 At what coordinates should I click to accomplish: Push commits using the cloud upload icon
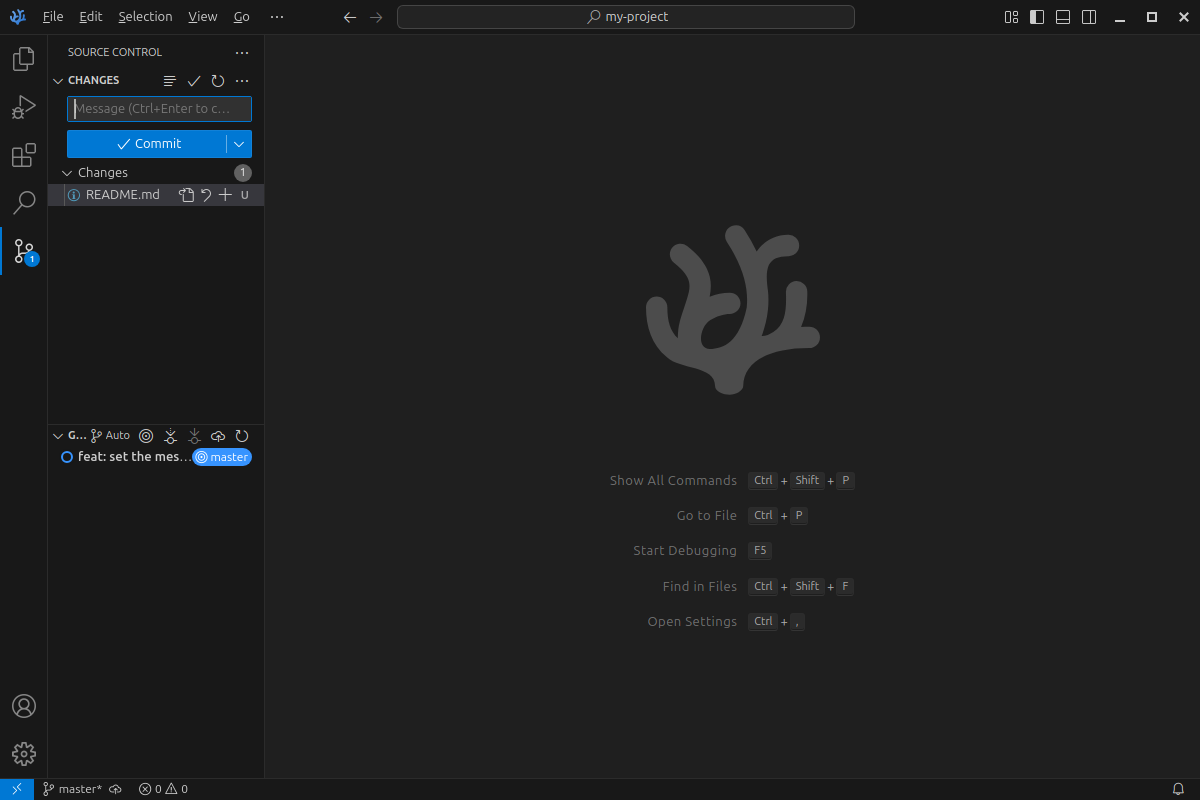(218, 435)
